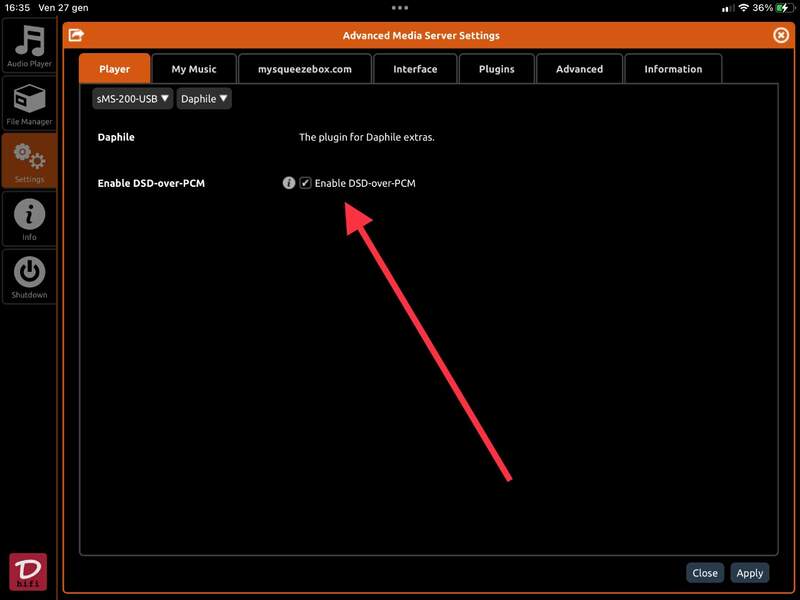
Task: Click the Close button
Action: [705, 573]
